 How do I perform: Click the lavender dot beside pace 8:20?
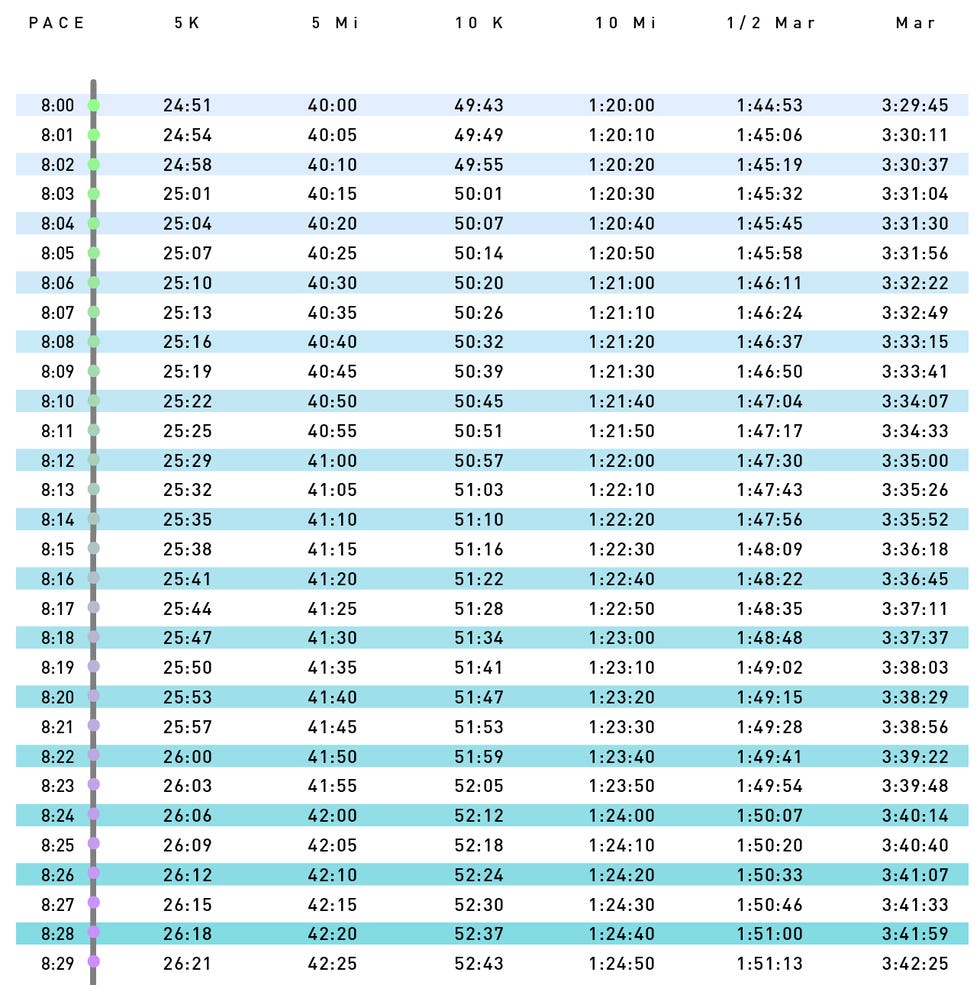[94, 696]
